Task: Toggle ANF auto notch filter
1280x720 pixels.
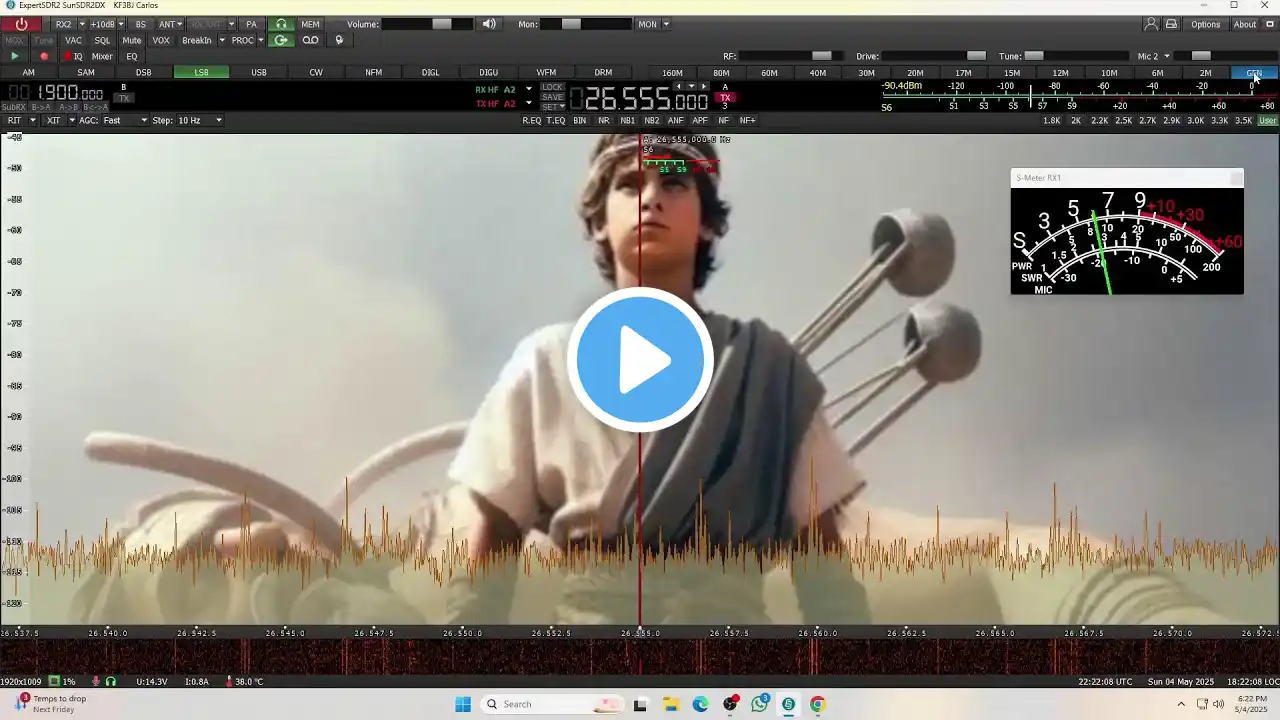Action: (676, 120)
